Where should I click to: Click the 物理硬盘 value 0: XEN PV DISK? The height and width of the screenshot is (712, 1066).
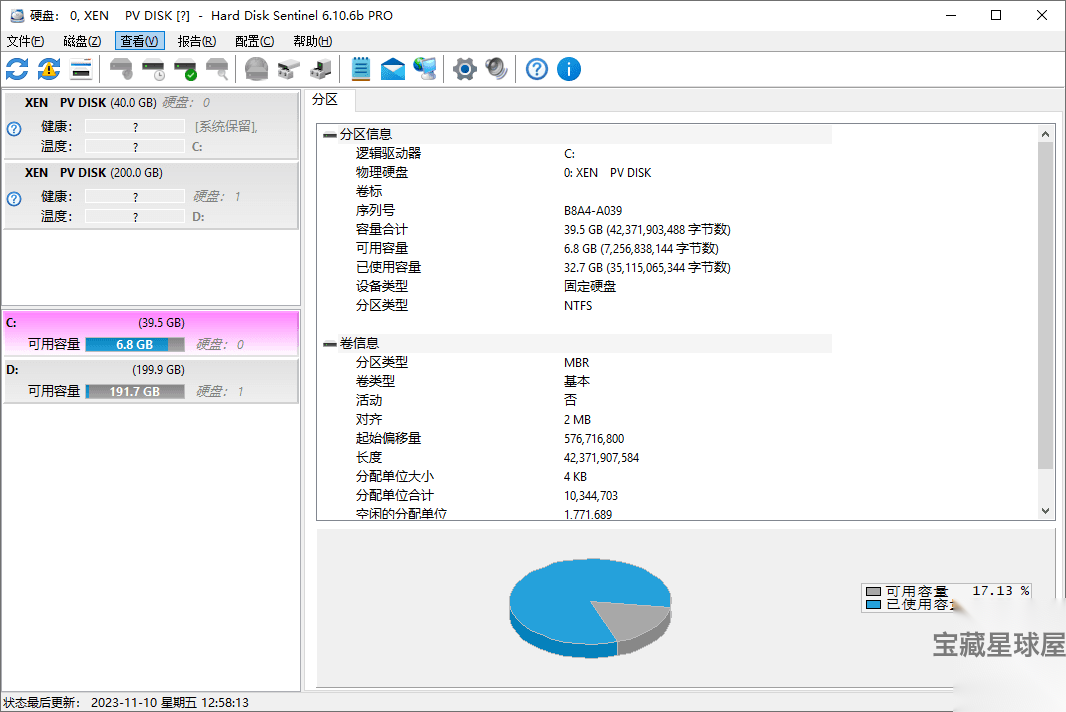point(607,173)
